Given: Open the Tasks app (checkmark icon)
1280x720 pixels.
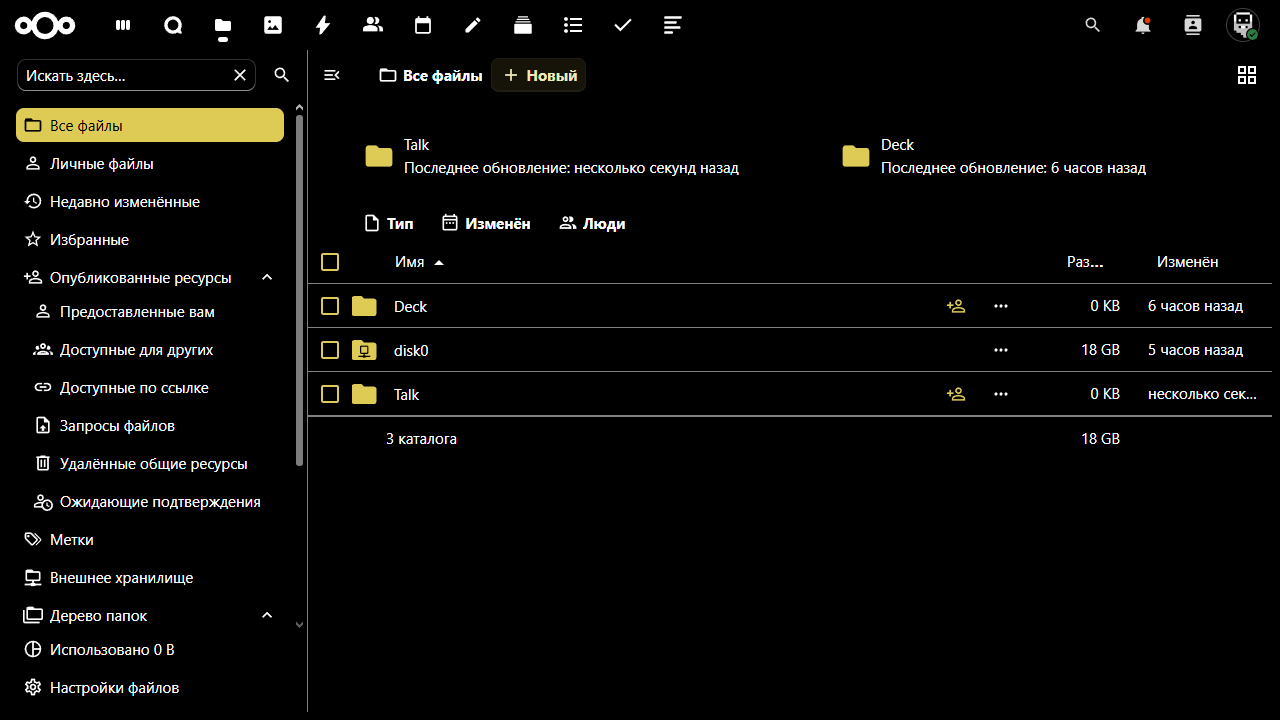Looking at the screenshot, I should (622, 25).
